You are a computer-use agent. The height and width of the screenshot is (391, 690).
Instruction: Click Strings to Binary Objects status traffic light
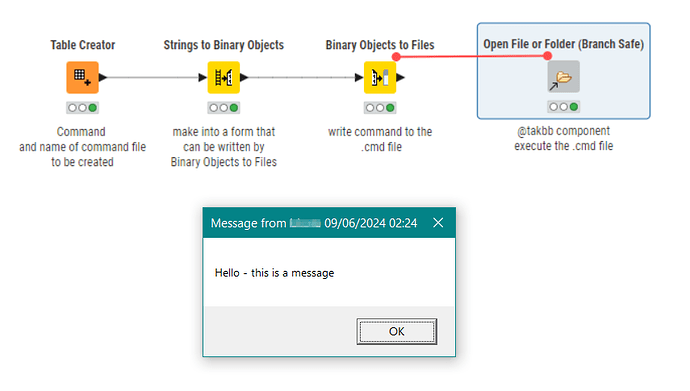pyautogui.click(x=224, y=108)
